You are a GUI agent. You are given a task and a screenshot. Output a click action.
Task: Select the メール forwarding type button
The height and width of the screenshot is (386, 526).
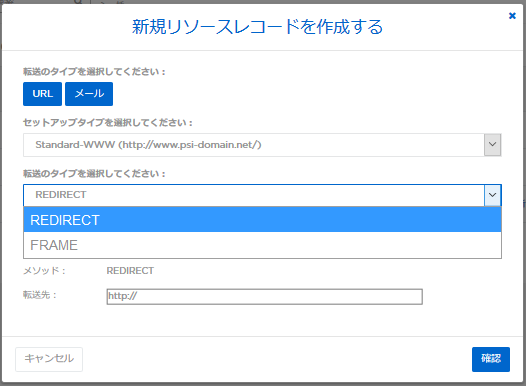click(89, 94)
